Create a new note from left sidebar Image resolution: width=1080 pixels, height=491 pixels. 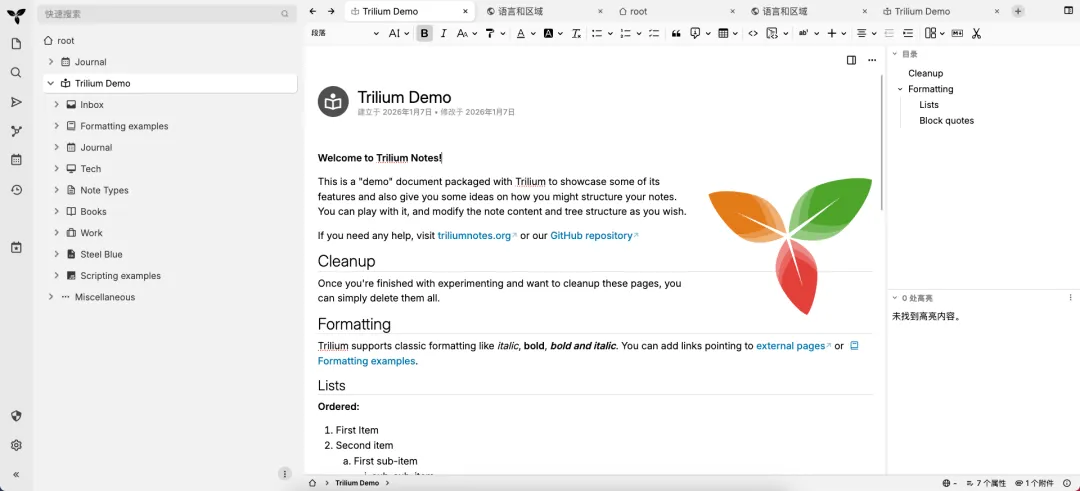coord(16,44)
